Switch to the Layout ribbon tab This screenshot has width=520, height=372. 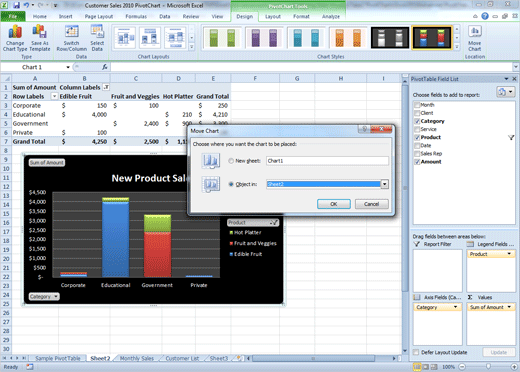pos(273,16)
